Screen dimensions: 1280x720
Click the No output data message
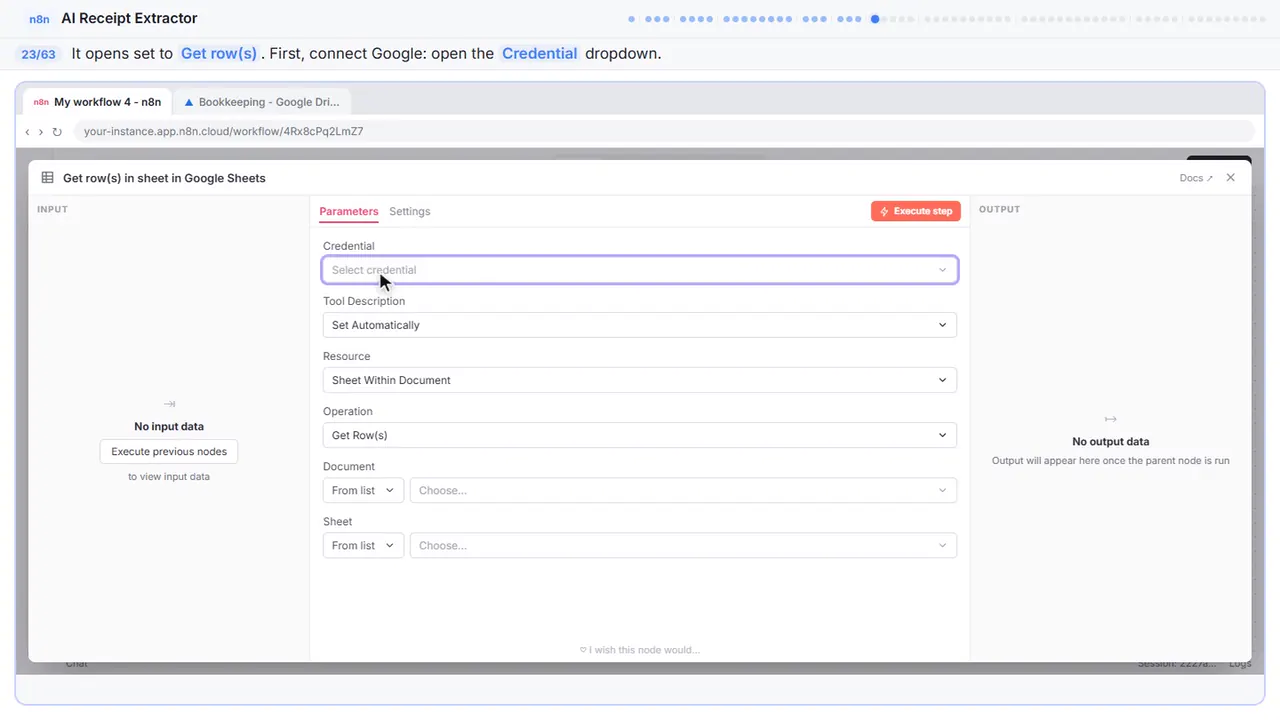(1111, 442)
